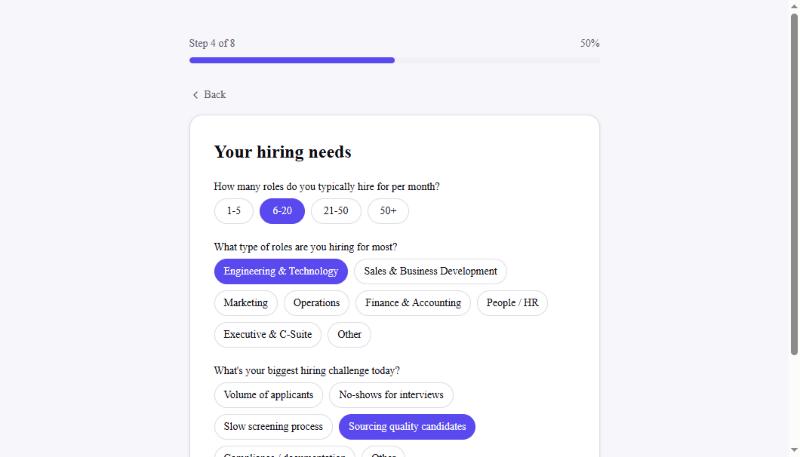
Task: Select Other under role types
Action: tap(349, 335)
